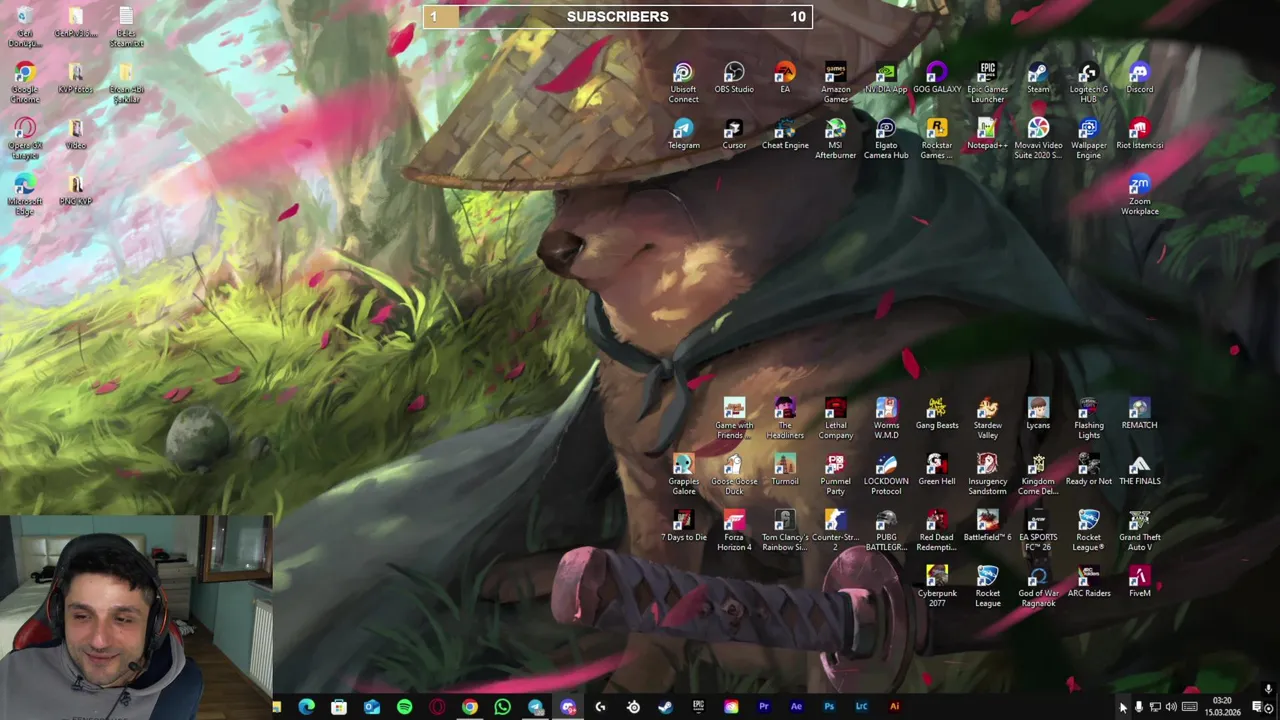Open Photoshop from the taskbar
This screenshot has width=1280, height=720.
(x=829, y=707)
